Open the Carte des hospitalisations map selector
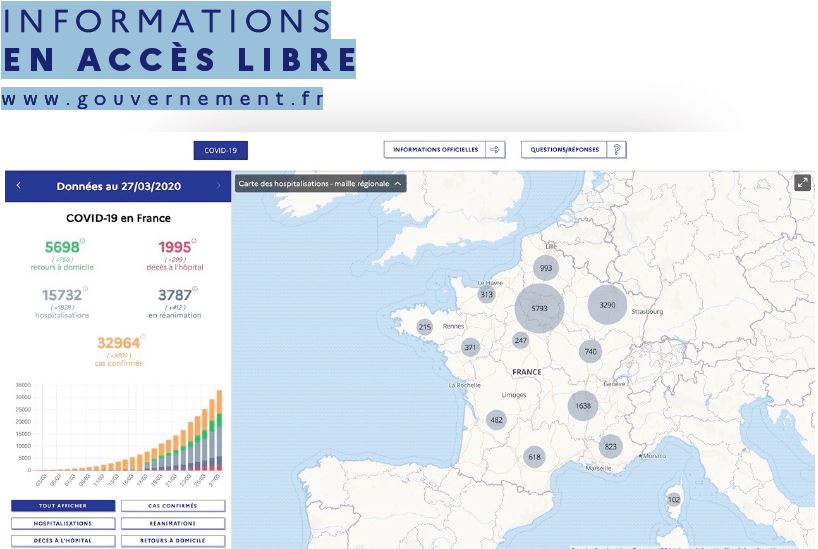Screen dimensions: 818x549 coord(320,184)
